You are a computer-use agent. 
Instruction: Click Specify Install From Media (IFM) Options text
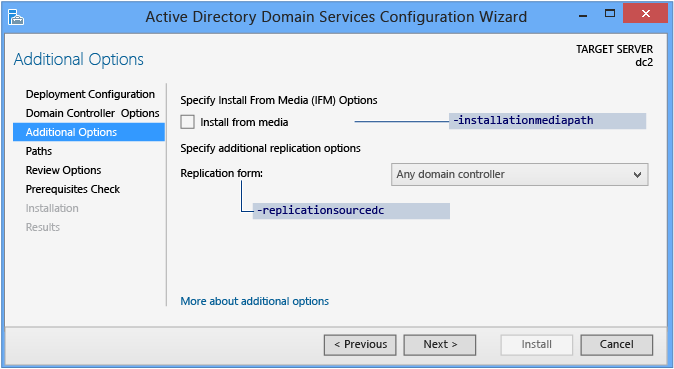click(279, 101)
